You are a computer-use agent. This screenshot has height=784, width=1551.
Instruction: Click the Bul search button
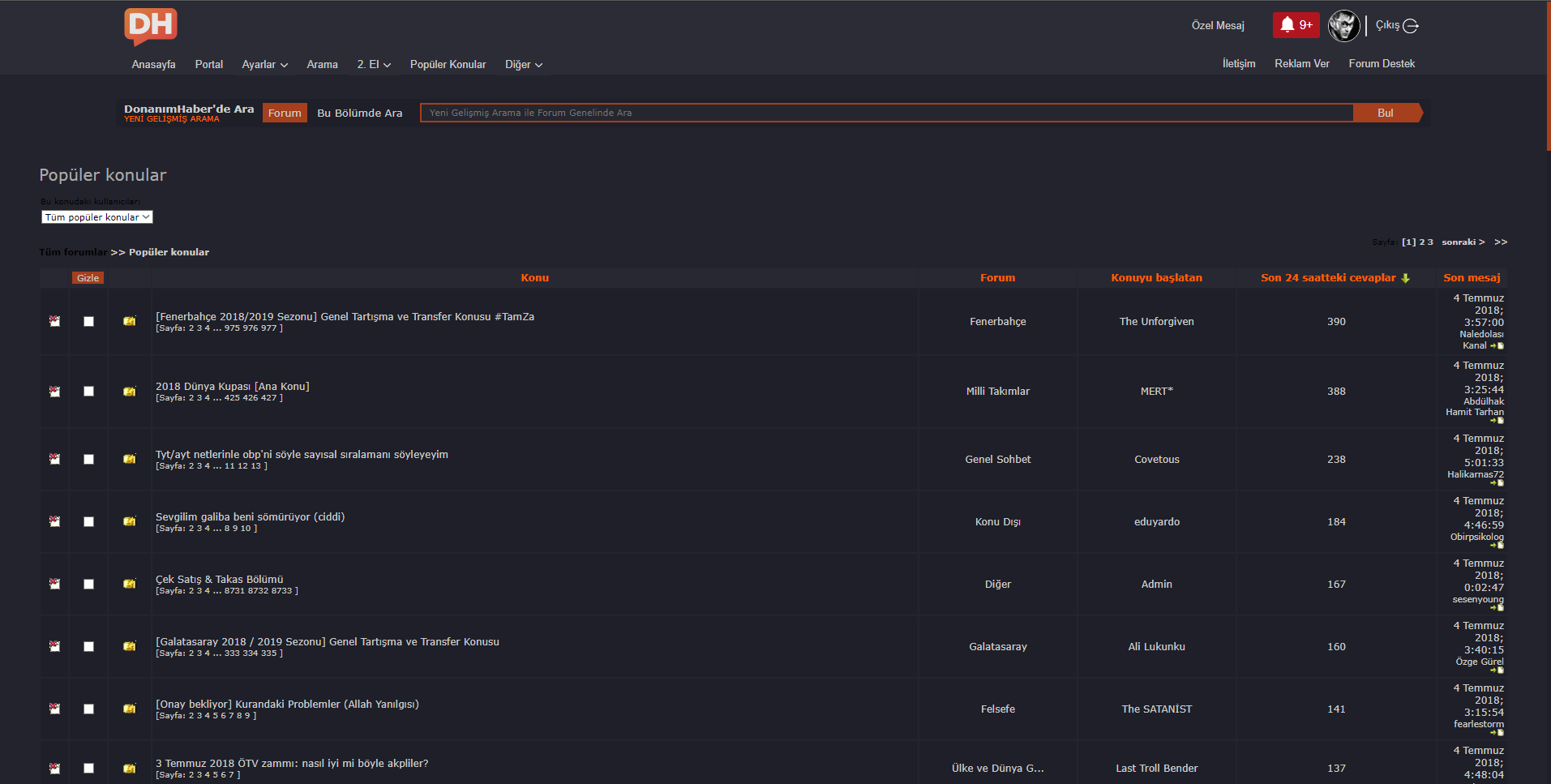coord(1387,113)
